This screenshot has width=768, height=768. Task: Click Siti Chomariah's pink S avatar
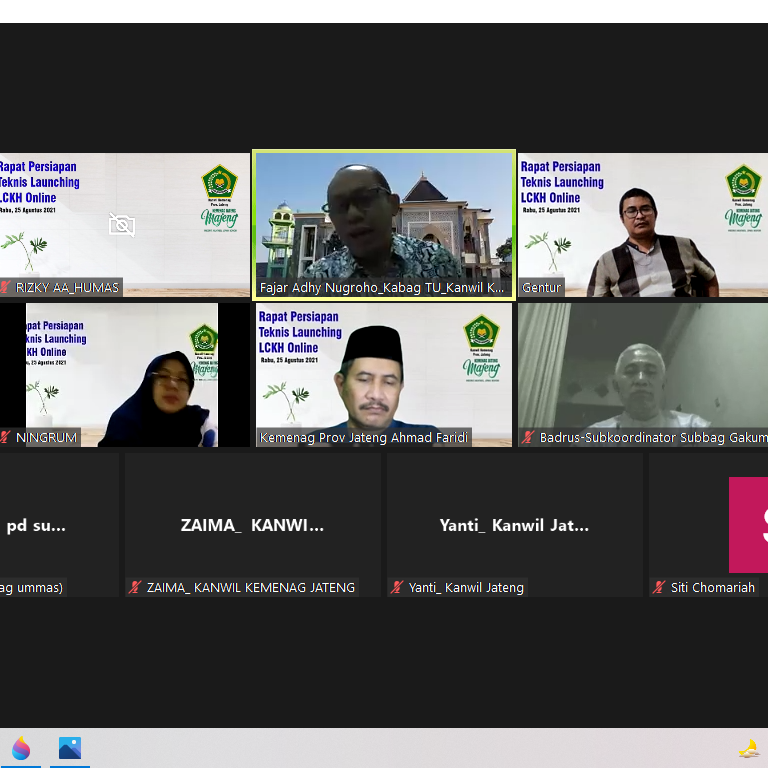pyautogui.click(x=748, y=525)
